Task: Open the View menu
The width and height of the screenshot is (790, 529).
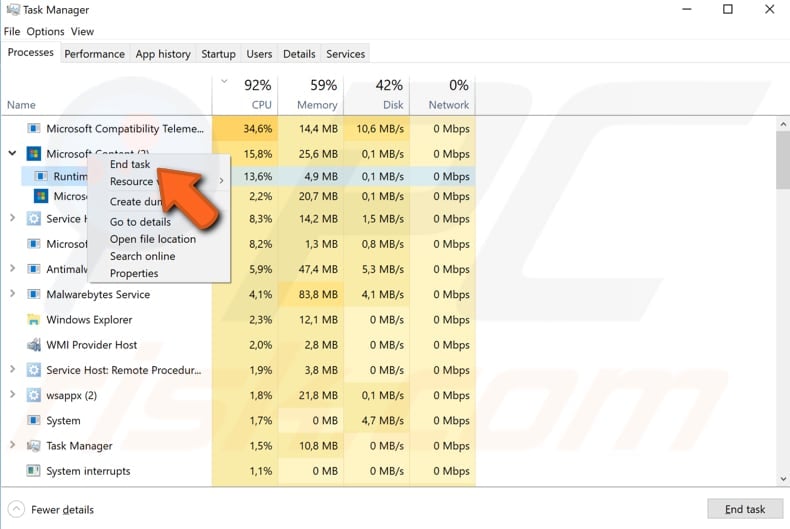Action: tap(82, 31)
